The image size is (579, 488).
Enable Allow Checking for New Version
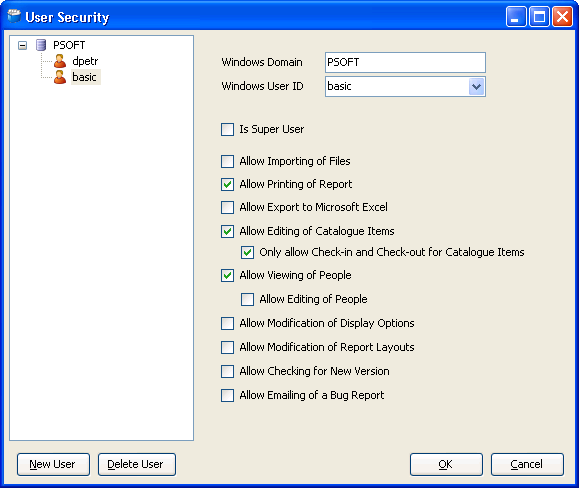pos(227,371)
